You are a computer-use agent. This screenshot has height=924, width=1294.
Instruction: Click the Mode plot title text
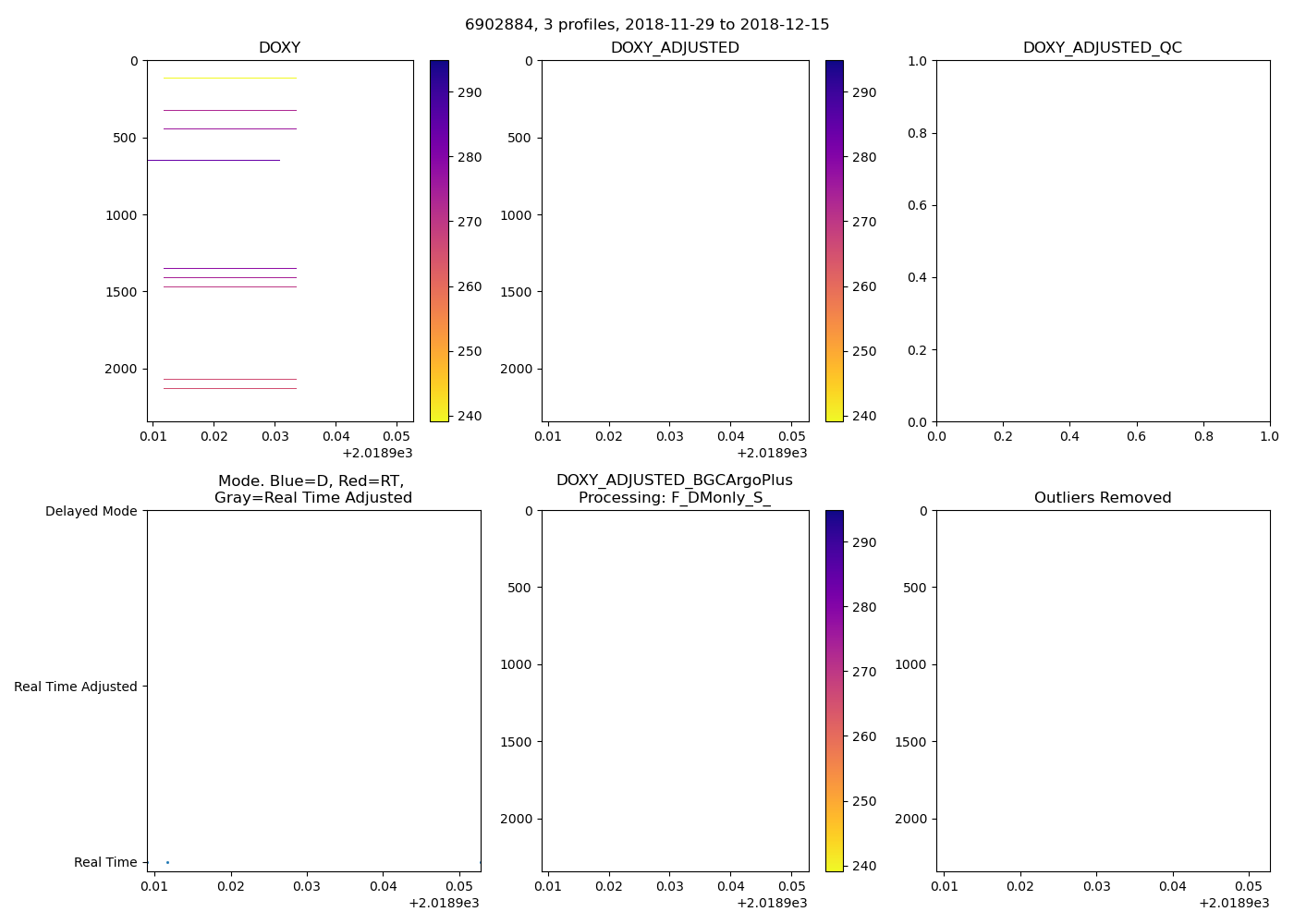(x=312, y=489)
